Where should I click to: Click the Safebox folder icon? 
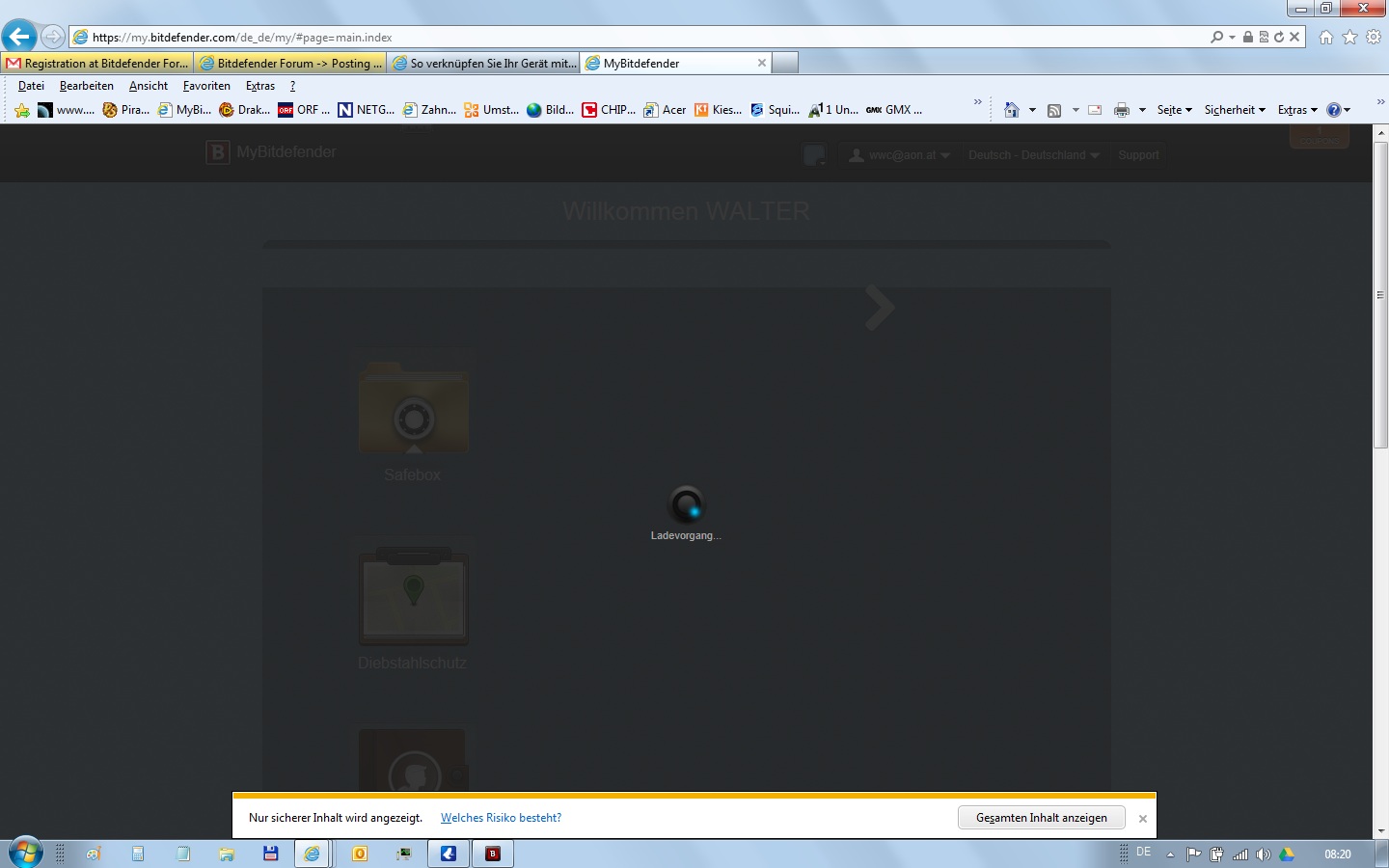coord(414,408)
